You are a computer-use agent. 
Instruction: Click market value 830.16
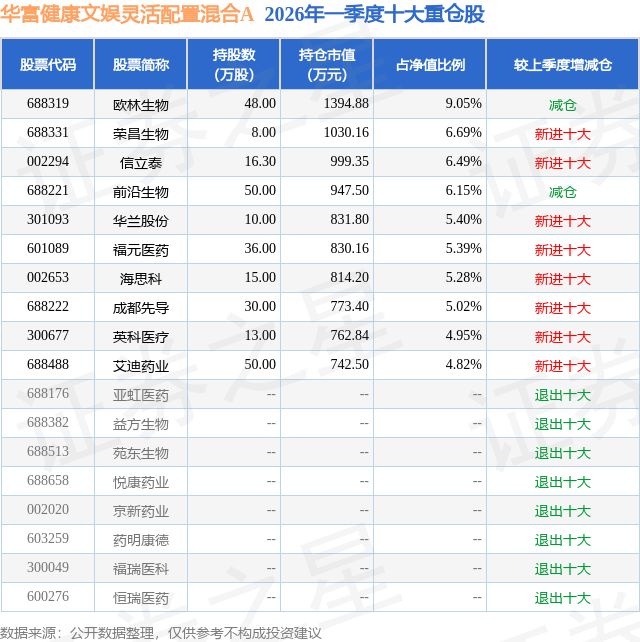350,249
